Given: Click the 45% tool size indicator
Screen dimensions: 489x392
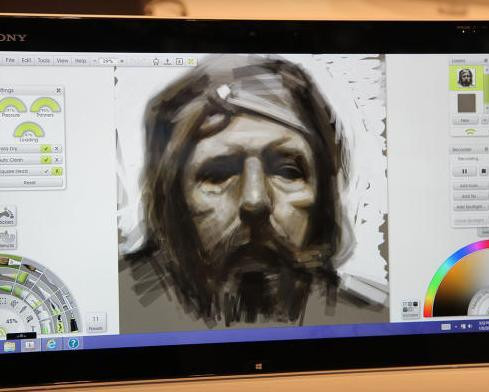Looking at the screenshot, I should pyautogui.click(x=11, y=321).
